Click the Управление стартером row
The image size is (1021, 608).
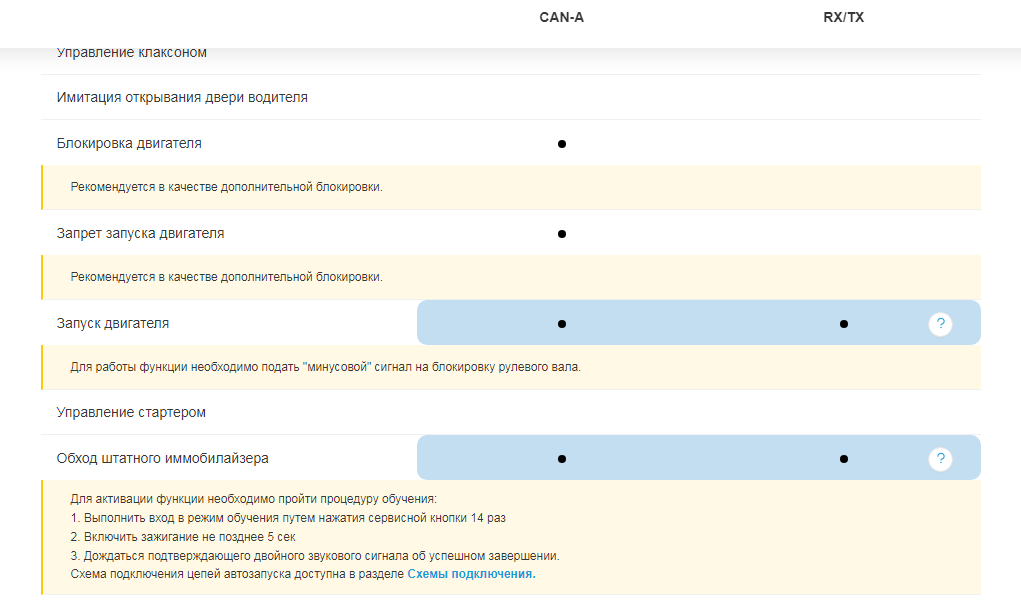[x=131, y=412]
